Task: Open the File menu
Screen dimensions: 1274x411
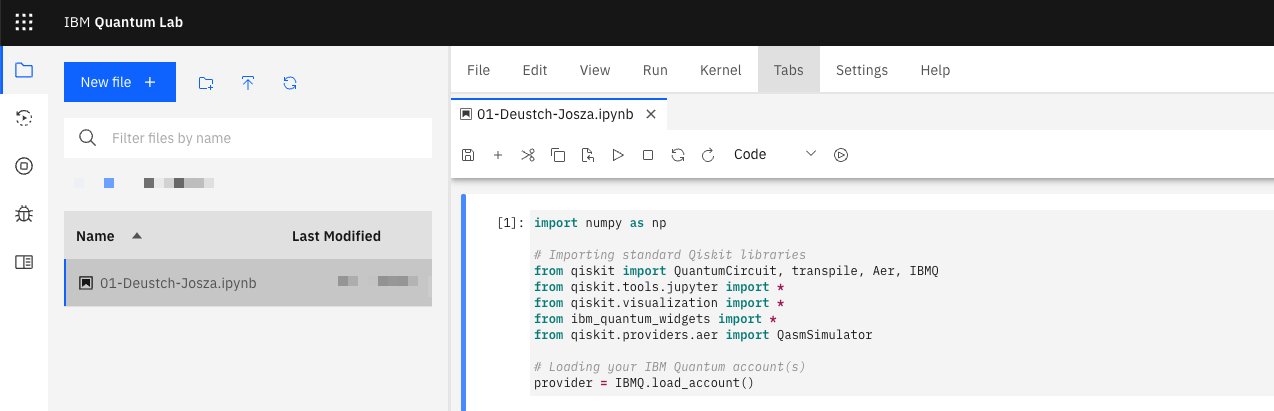Action: tap(479, 70)
